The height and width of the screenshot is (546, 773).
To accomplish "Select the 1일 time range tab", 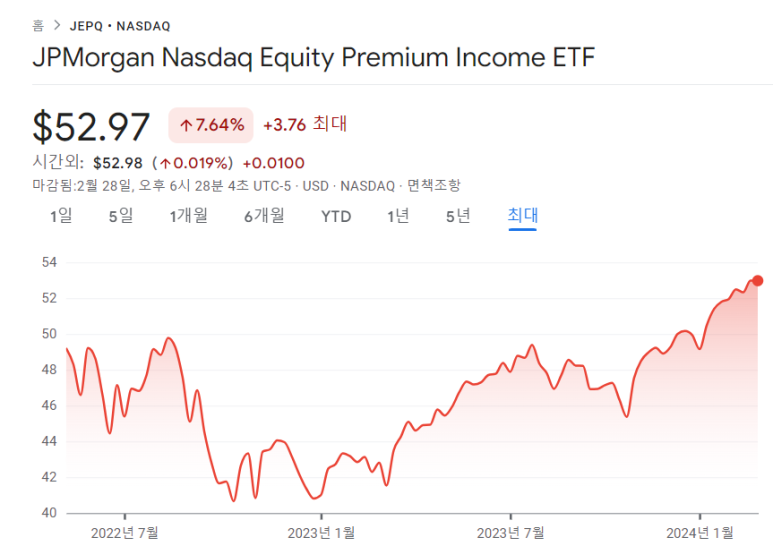I will 61,216.
